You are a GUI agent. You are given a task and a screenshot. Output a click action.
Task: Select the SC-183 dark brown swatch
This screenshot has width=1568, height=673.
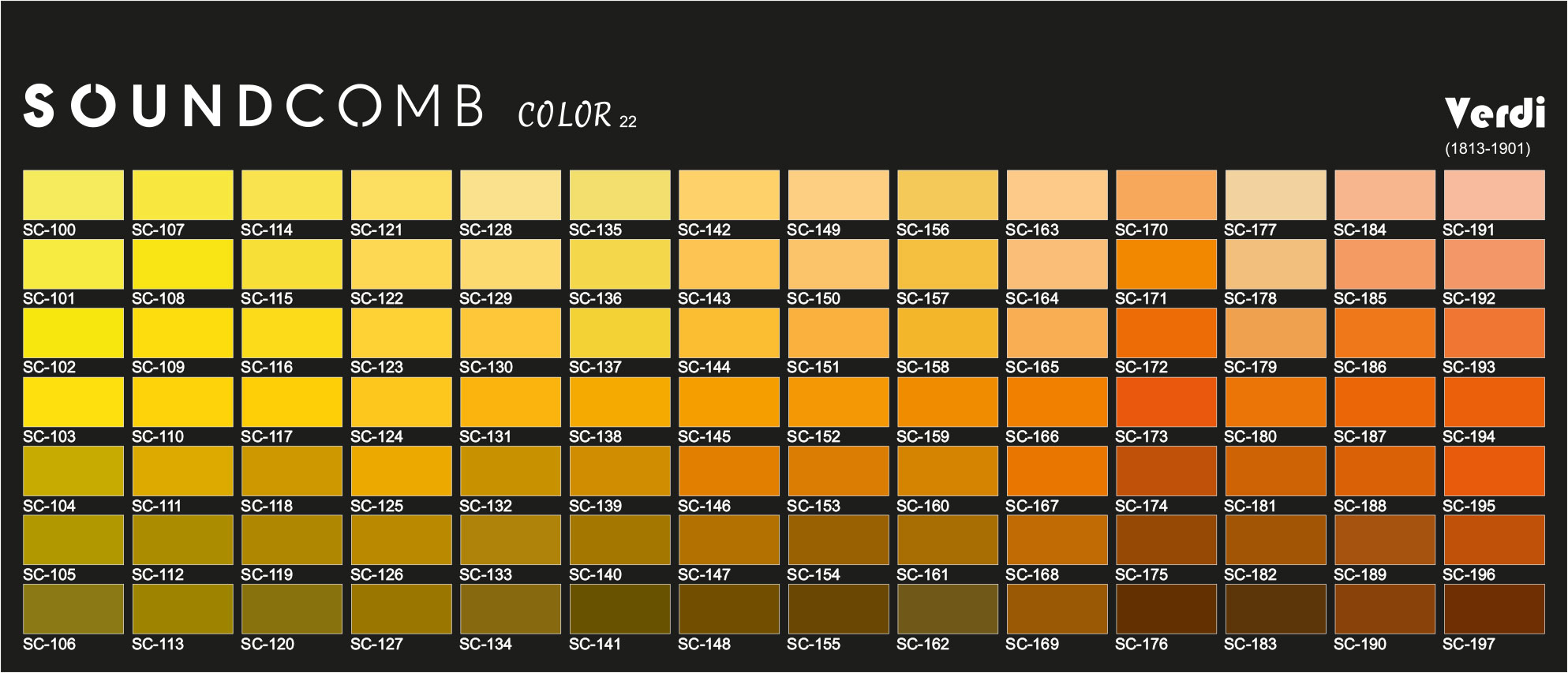[x=1275, y=609]
